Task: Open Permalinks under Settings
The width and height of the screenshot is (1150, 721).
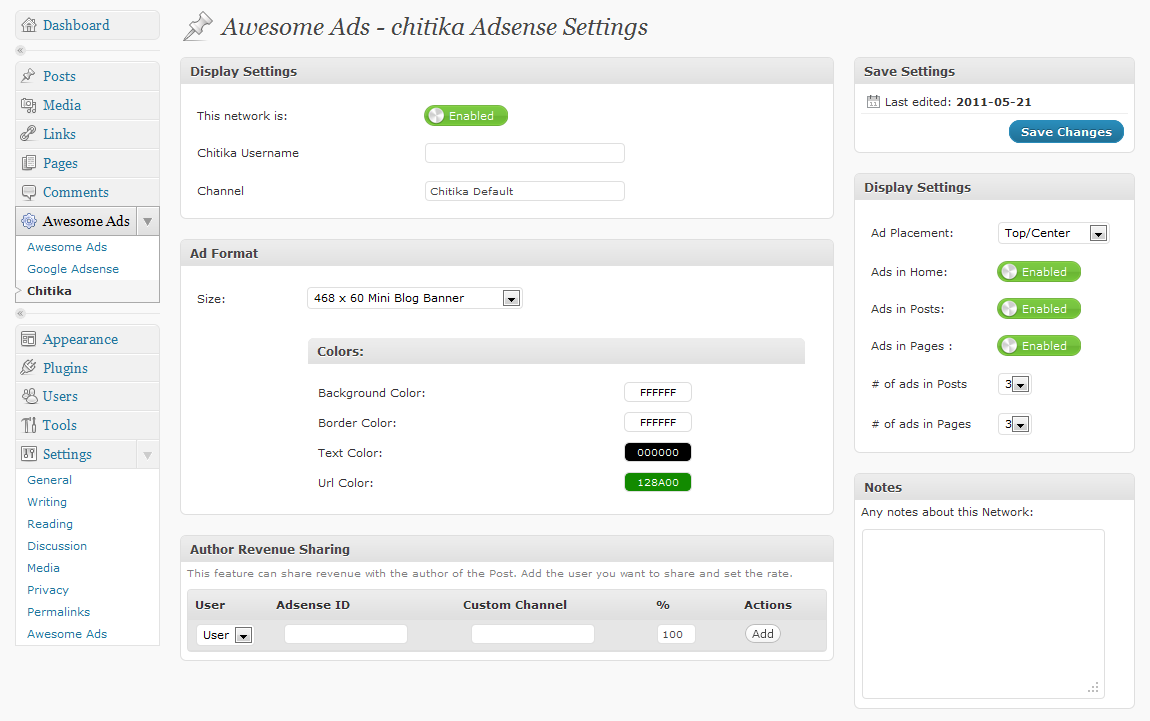Action: (59, 612)
